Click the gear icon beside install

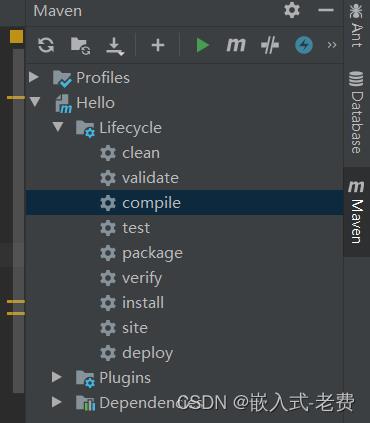[x=108, y=303]
